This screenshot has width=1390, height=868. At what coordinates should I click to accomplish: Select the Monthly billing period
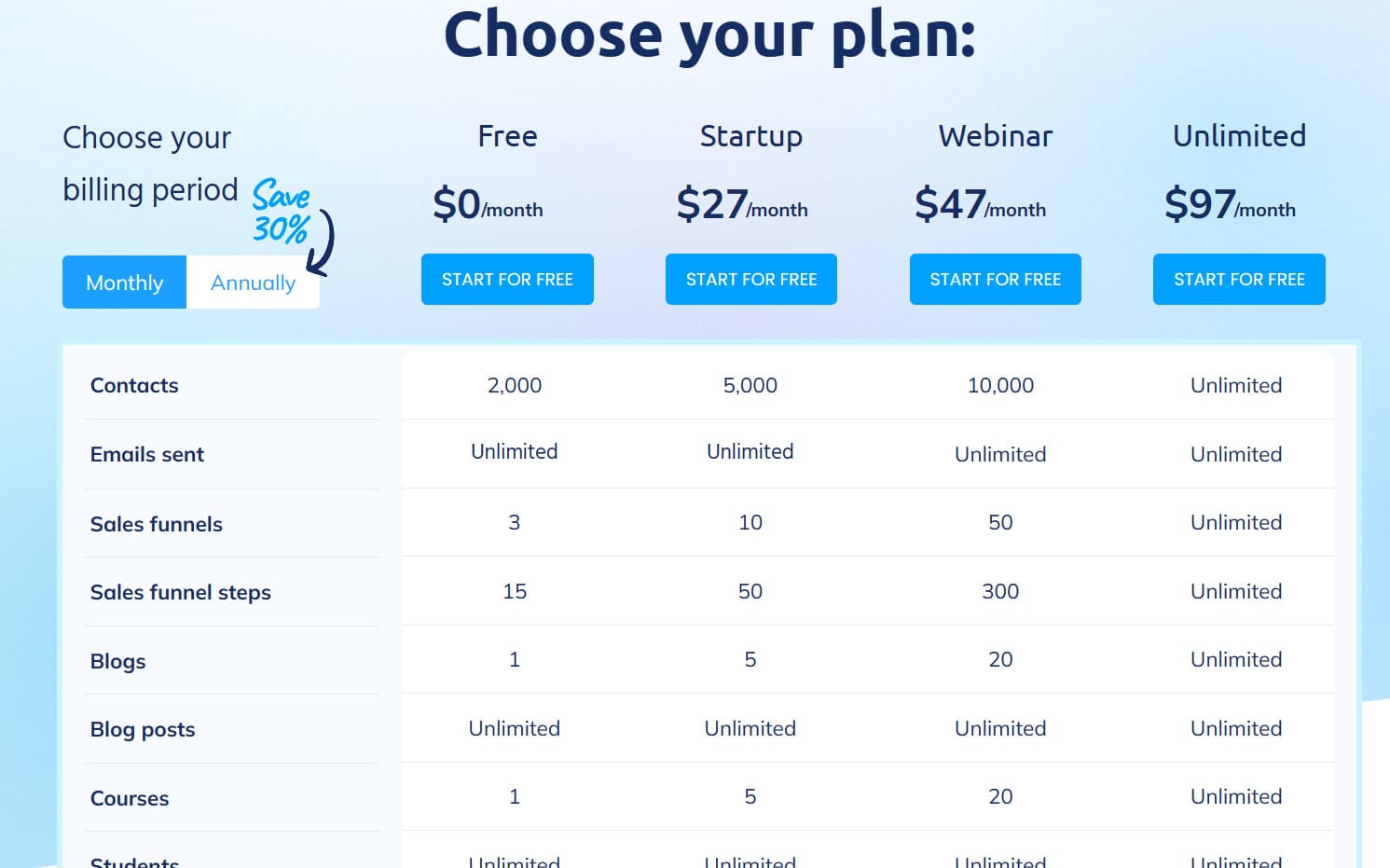124,282
